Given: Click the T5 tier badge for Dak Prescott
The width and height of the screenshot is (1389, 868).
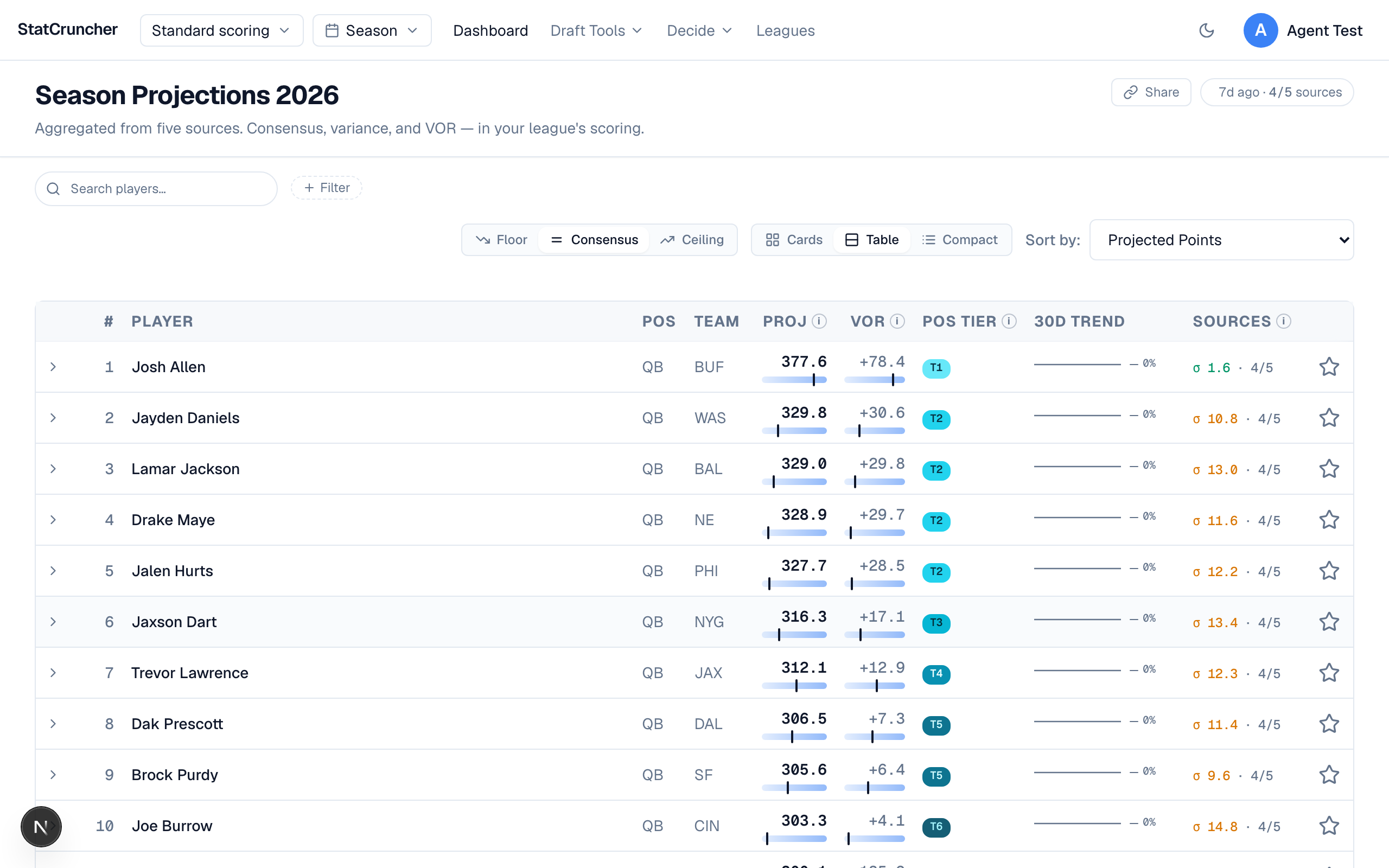Looking at the screenshot, I should click(x=936, y=725).
